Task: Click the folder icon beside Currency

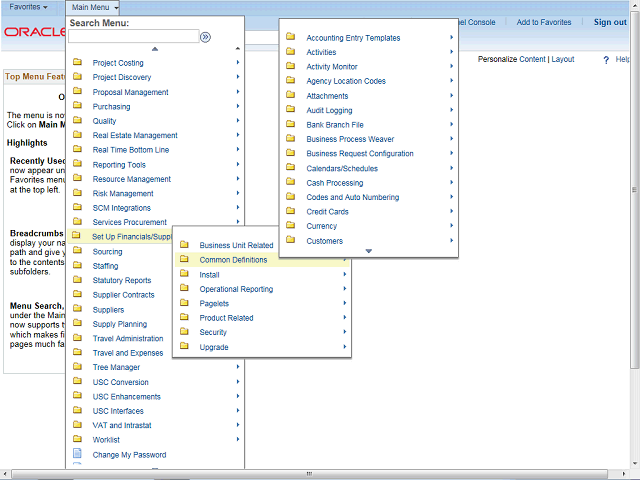Action: (x=291, y=225)
